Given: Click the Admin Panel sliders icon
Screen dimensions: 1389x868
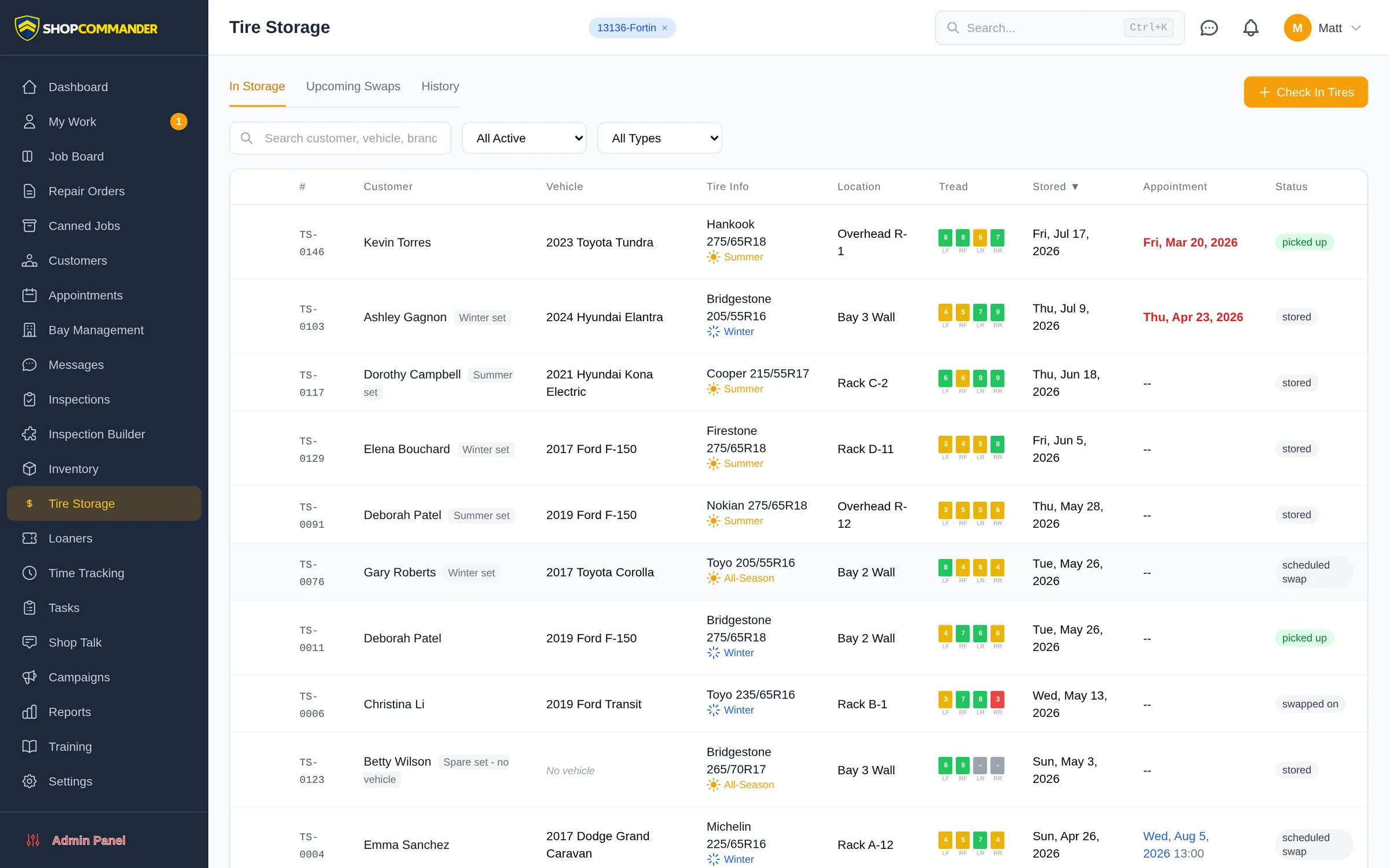Looking at the screenshot, I should click(33, 840).
